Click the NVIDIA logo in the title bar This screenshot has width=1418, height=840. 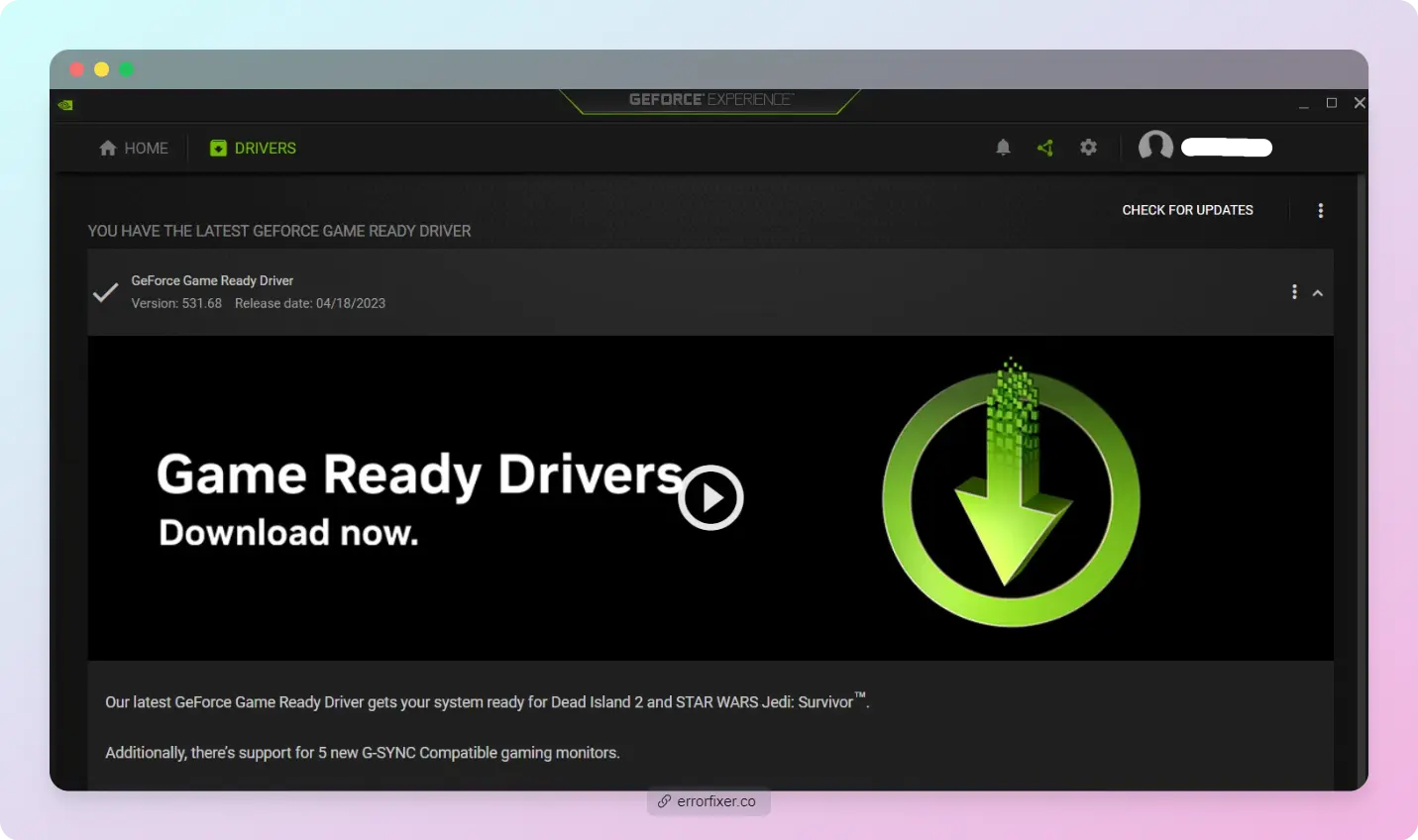[65, 105]
